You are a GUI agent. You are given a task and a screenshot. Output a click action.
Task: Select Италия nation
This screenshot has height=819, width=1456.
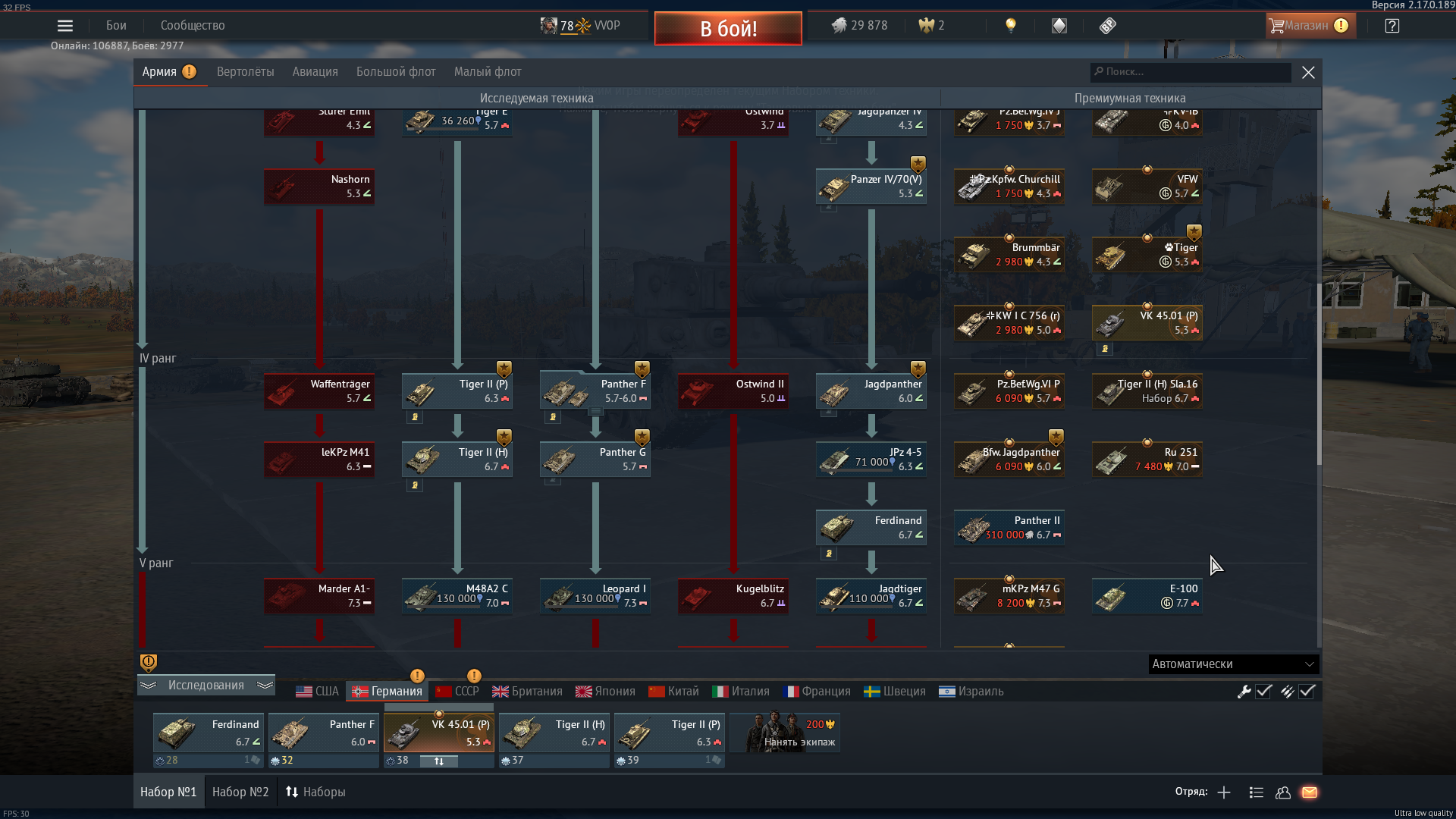[741, 692]
